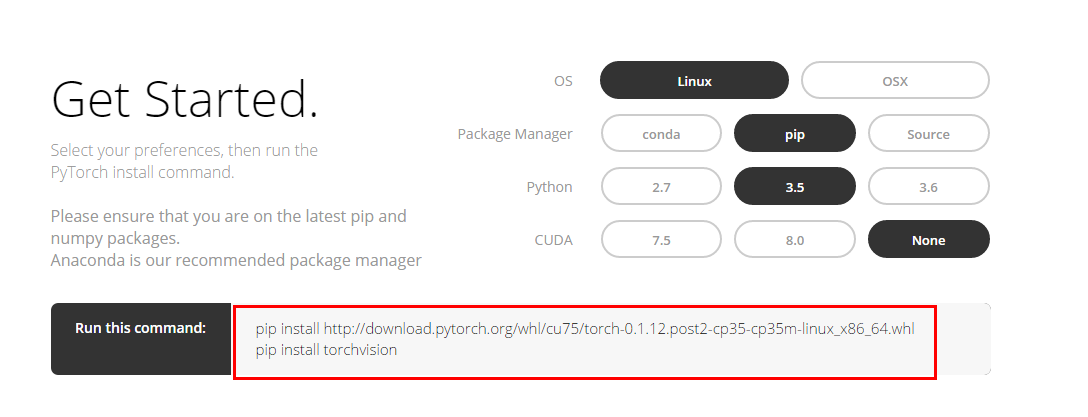Click the Run this command label
This screenshot has width=1088, height=417.
pos(140,327)
